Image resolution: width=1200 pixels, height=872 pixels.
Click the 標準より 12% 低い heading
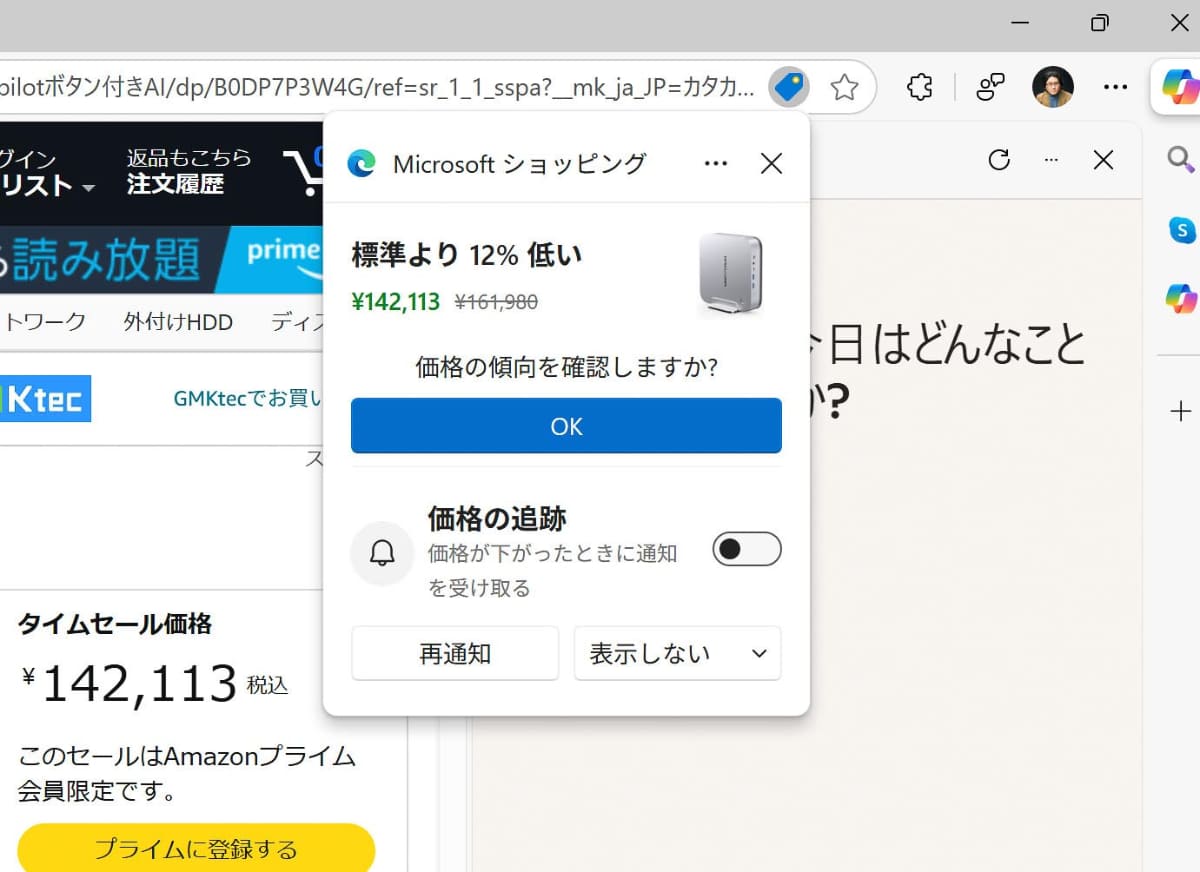[466, 255]
